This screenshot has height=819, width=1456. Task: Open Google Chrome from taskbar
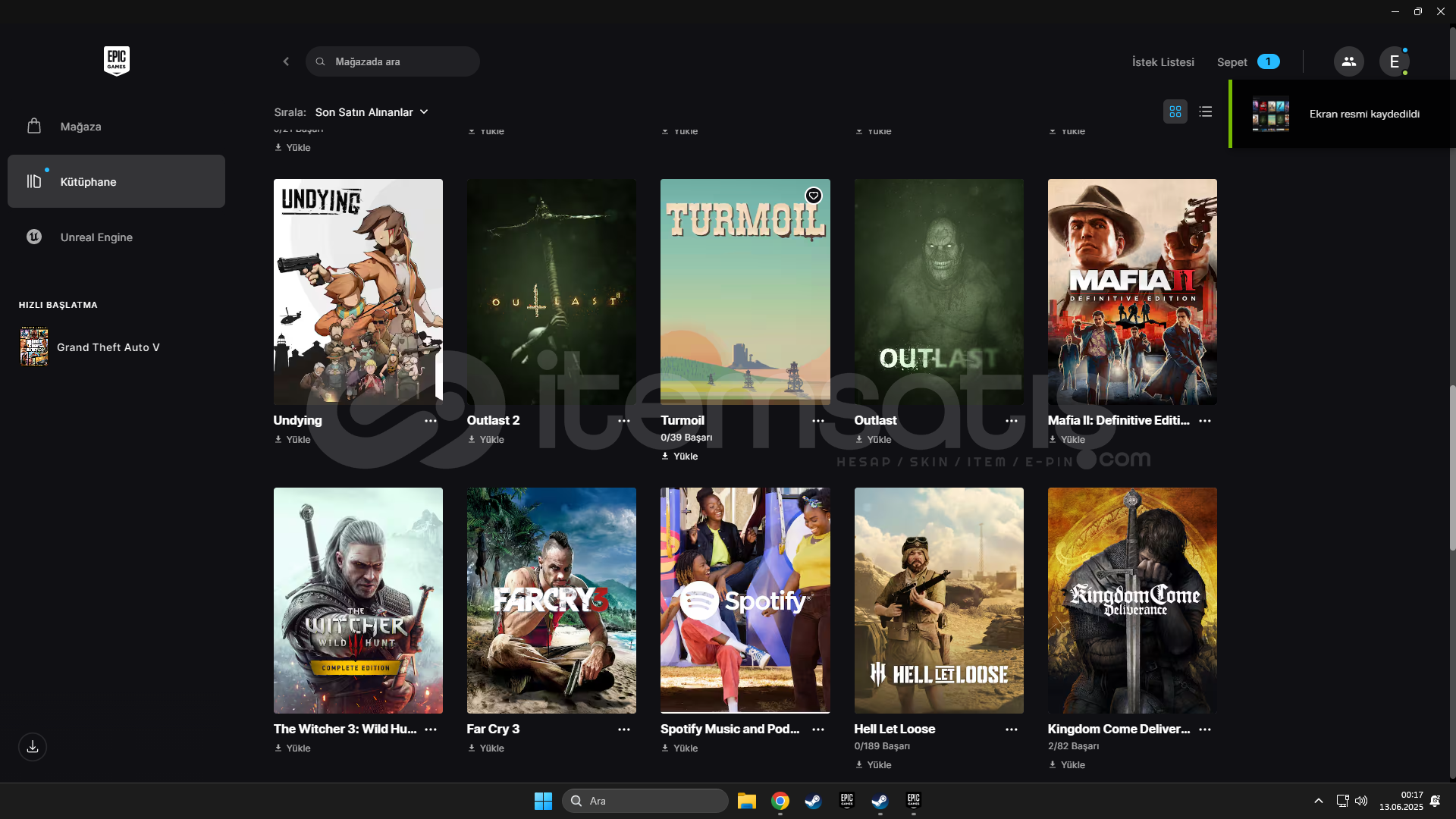click(x=780, y=801)
